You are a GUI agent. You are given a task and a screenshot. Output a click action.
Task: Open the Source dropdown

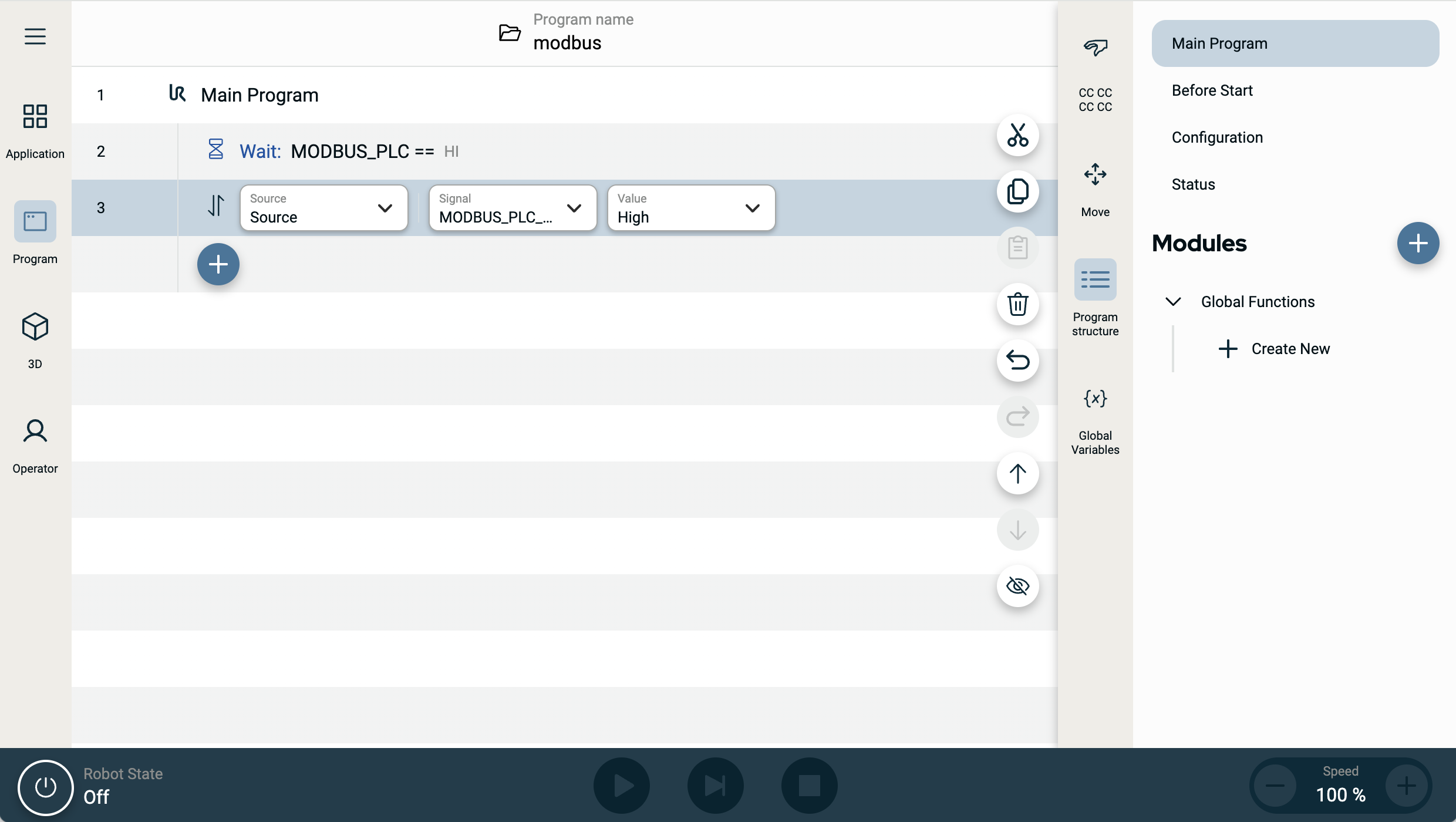(323, 208)
